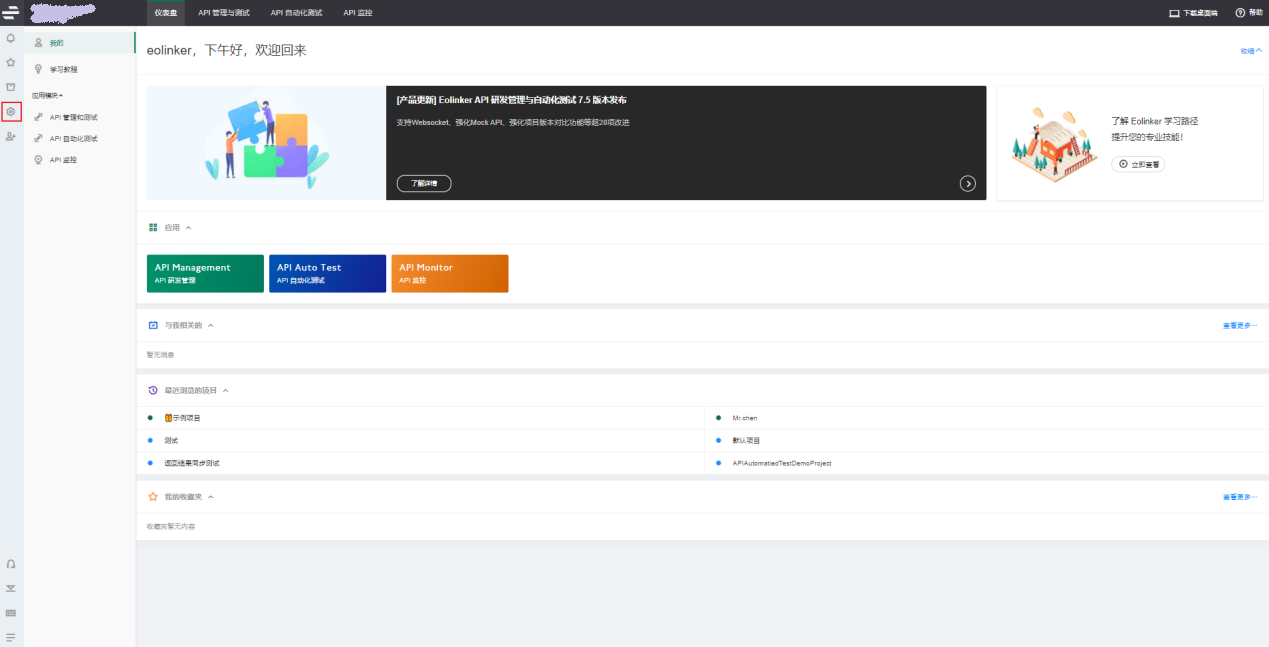Click the download desktop client laptop icon
This screenshot has height=647, width=1269.
1174,13
